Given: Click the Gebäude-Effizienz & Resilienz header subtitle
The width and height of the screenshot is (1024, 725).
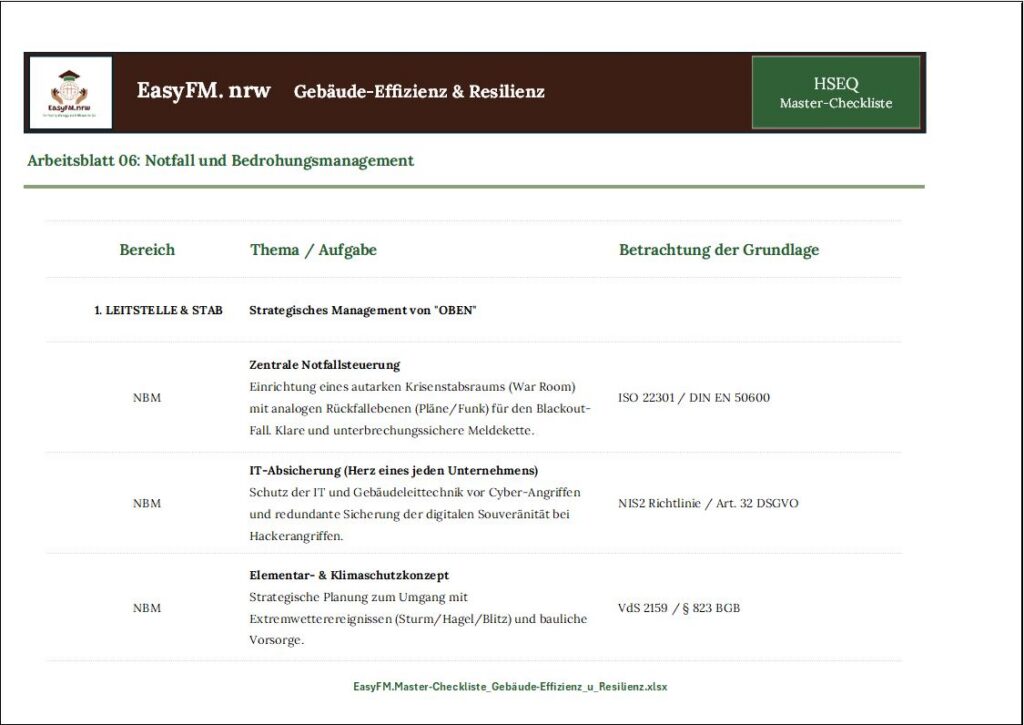Looking at the screenshot, I should coord(419,92).
